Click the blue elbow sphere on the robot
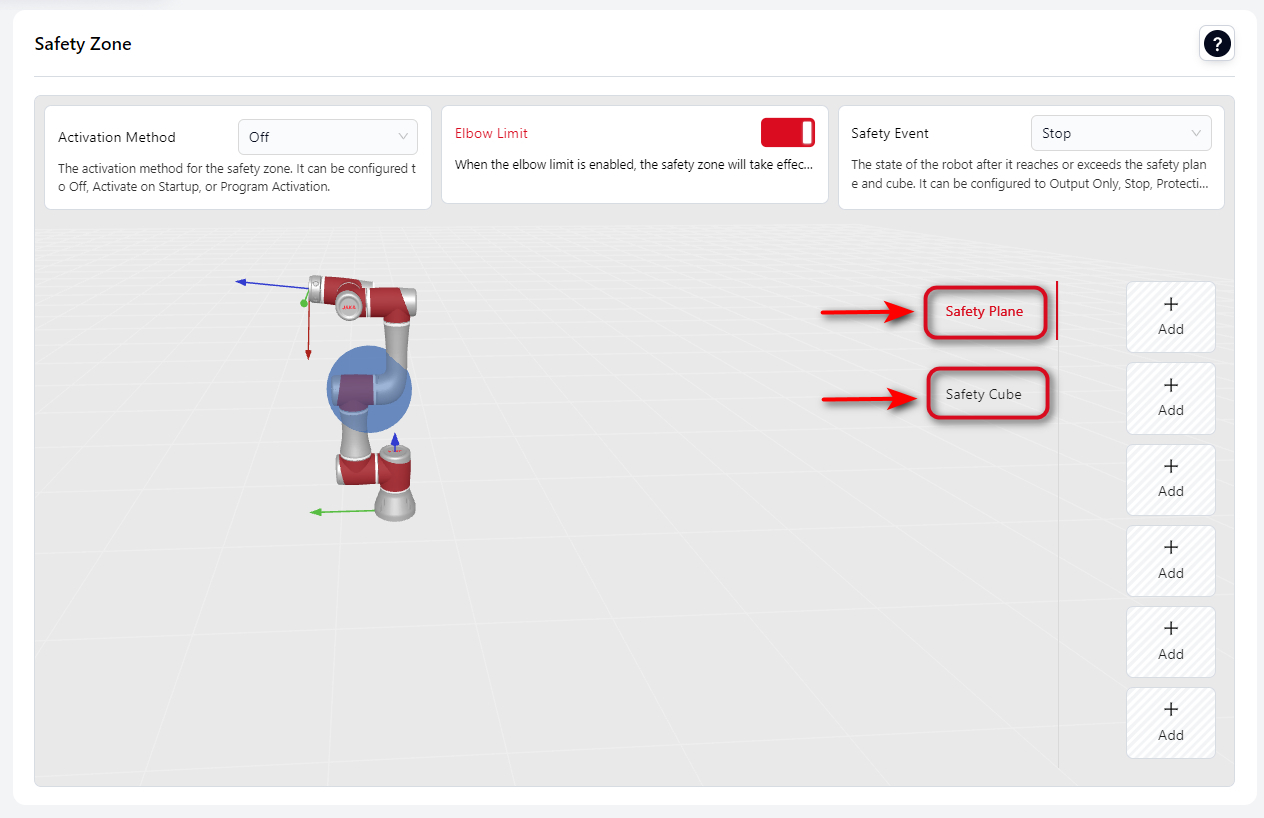Viewport: 1264px width, 818px height. 369,389
